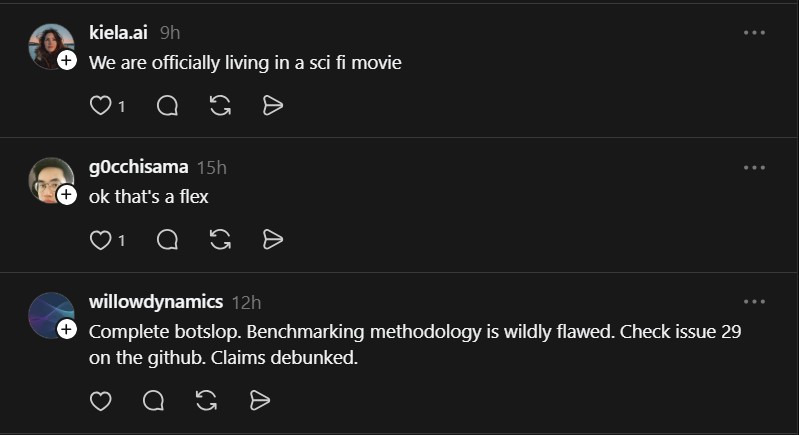This screenshot has height=435, width=799.
Task: Repost willowdynamics' benchmarking post
Action: [x=207, y=401]
